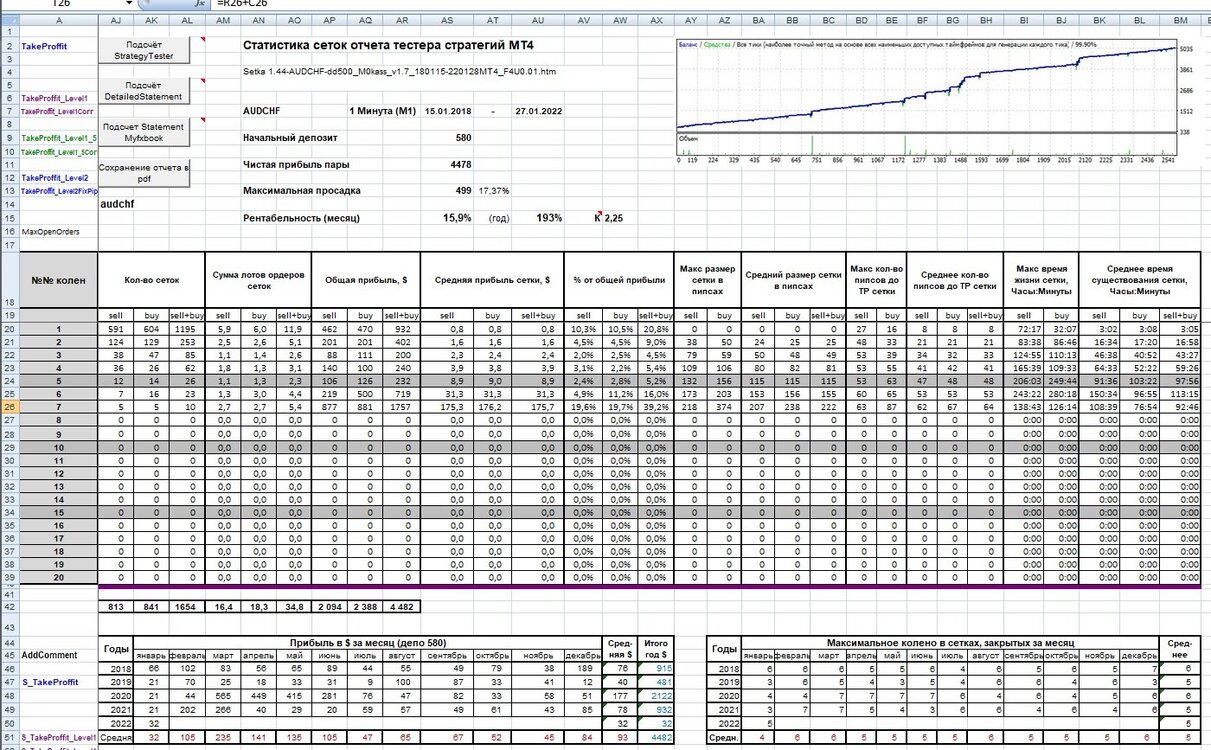Select the average profit value 175,7

tap(540, 407)
